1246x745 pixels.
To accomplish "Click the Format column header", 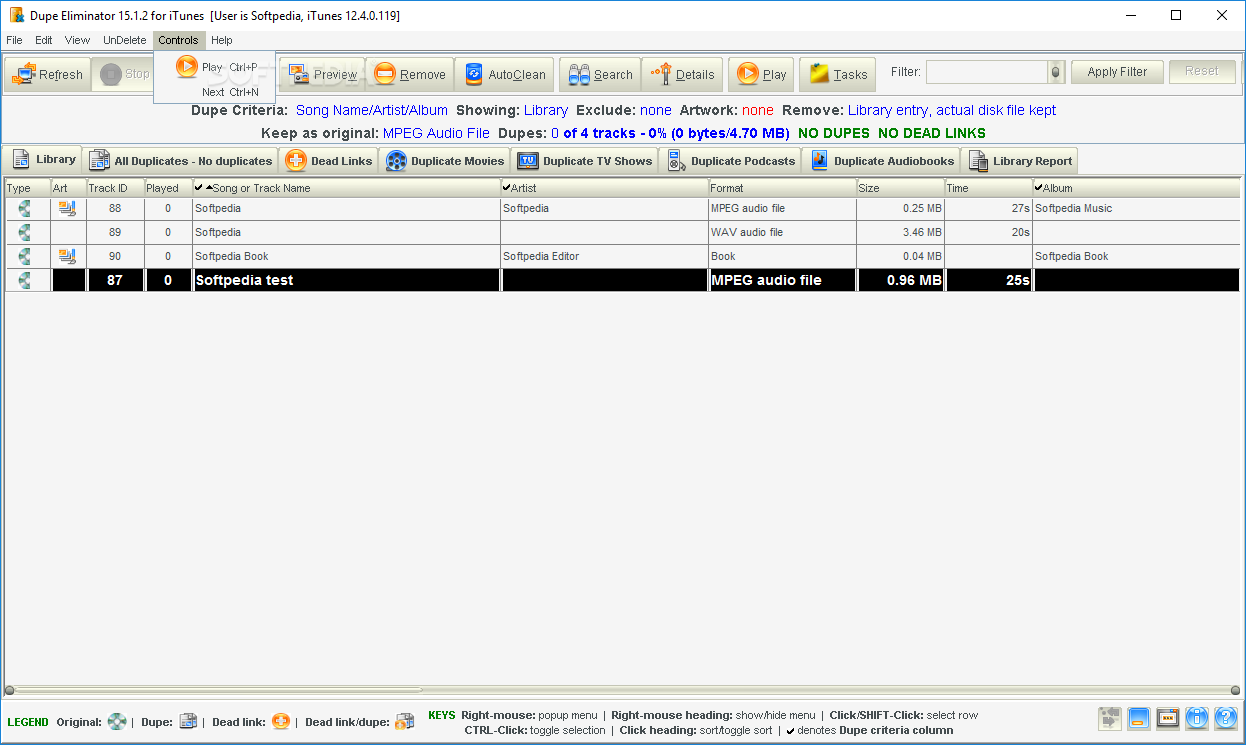I will (x=782, y=188).
